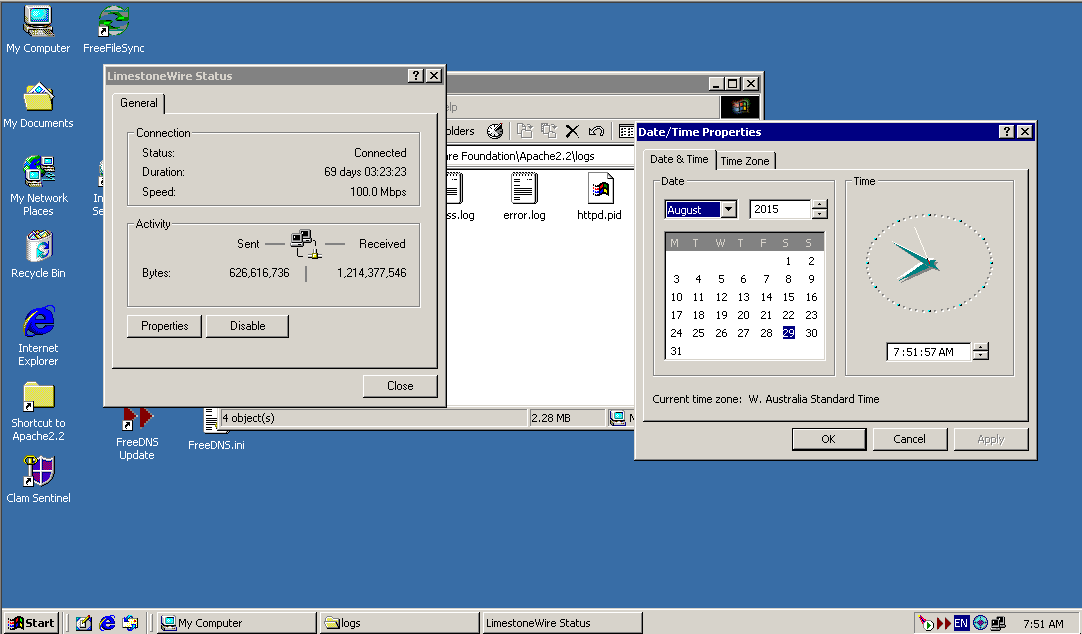Select day 31 in the calendar

[x=676, y=351]
